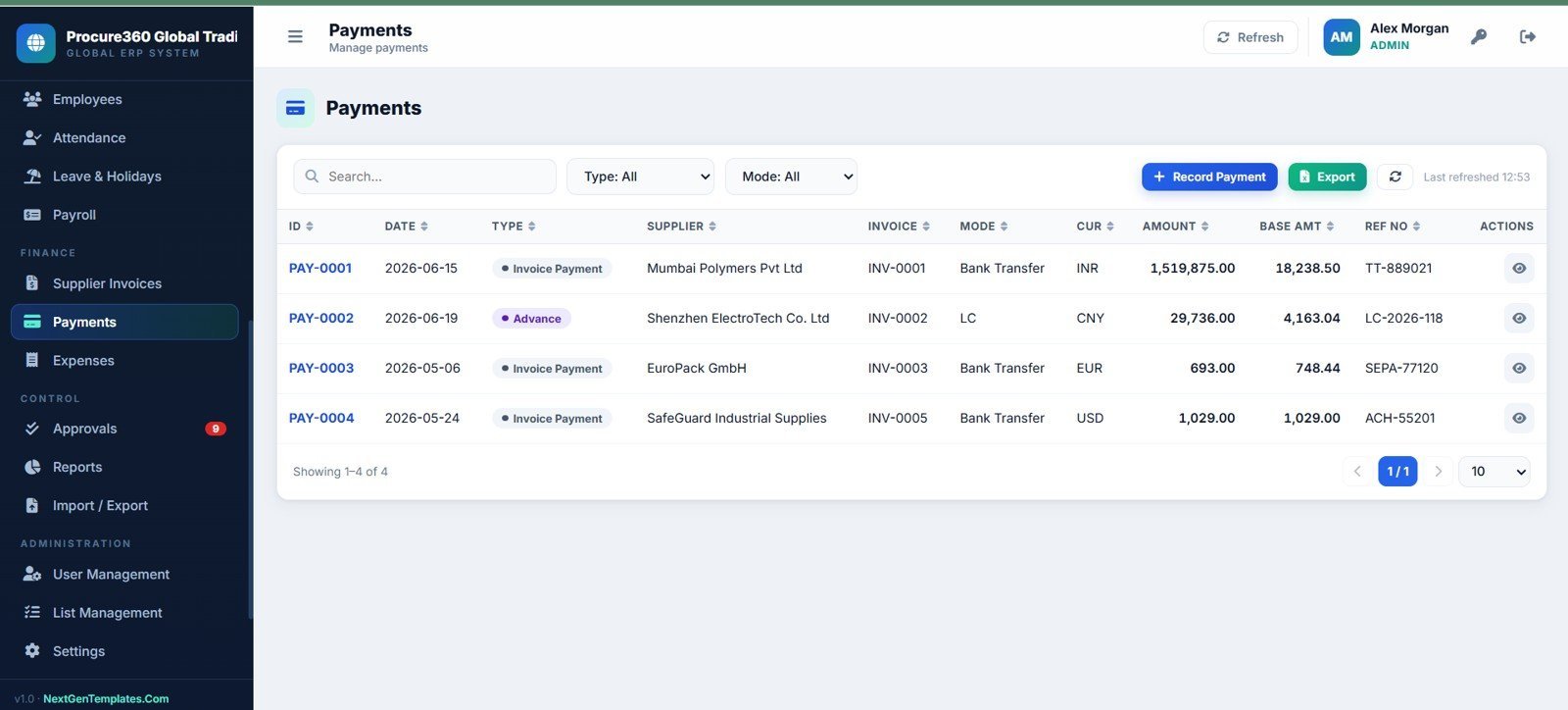Image resolution: width=1568 pixels, height=710 pixels.
Task: Click the Refresh button in header
Action: point(1250,37)
